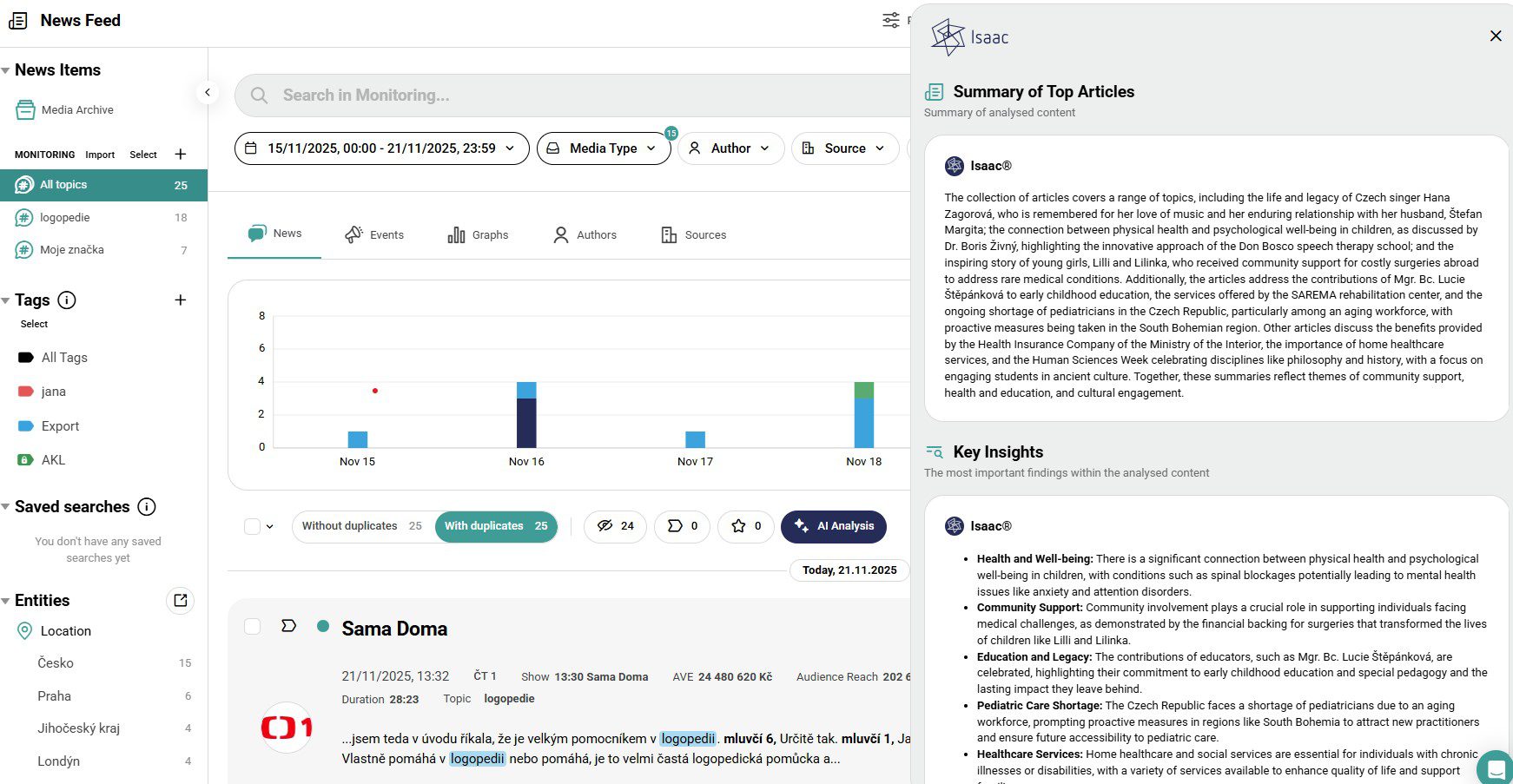Screen dimensions: 1513x784
Task: Click the Tags info icon
Action: pyautogui.click(x=67, y=300)
